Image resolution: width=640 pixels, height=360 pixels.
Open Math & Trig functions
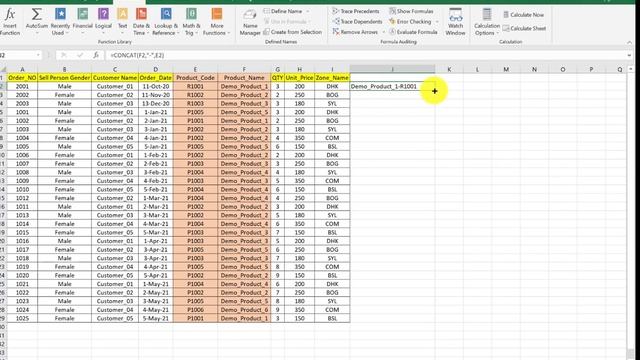point(191,22)
